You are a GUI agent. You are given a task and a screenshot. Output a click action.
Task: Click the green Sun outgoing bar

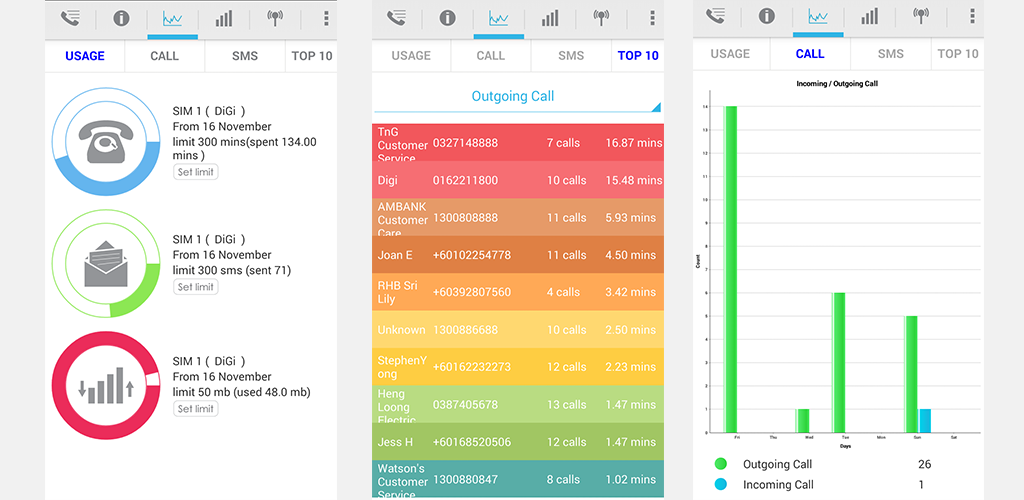coord(912,374)
